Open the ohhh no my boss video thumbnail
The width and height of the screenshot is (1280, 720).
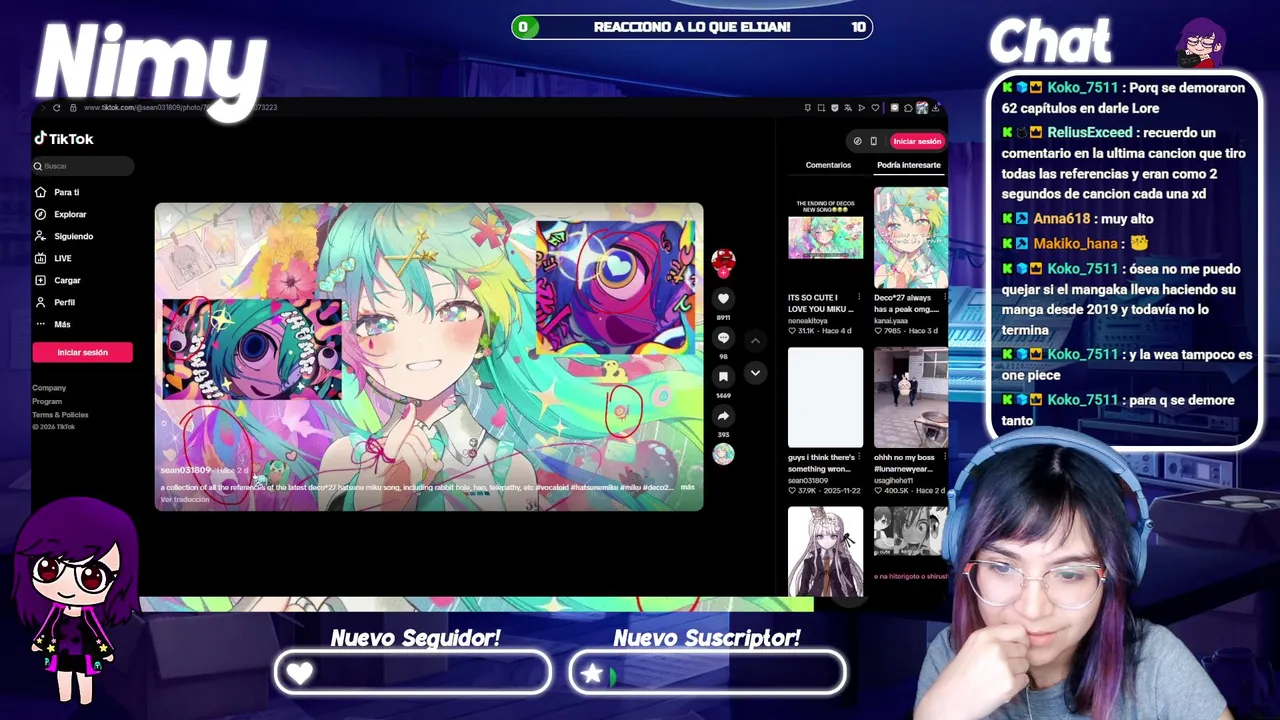911,398
